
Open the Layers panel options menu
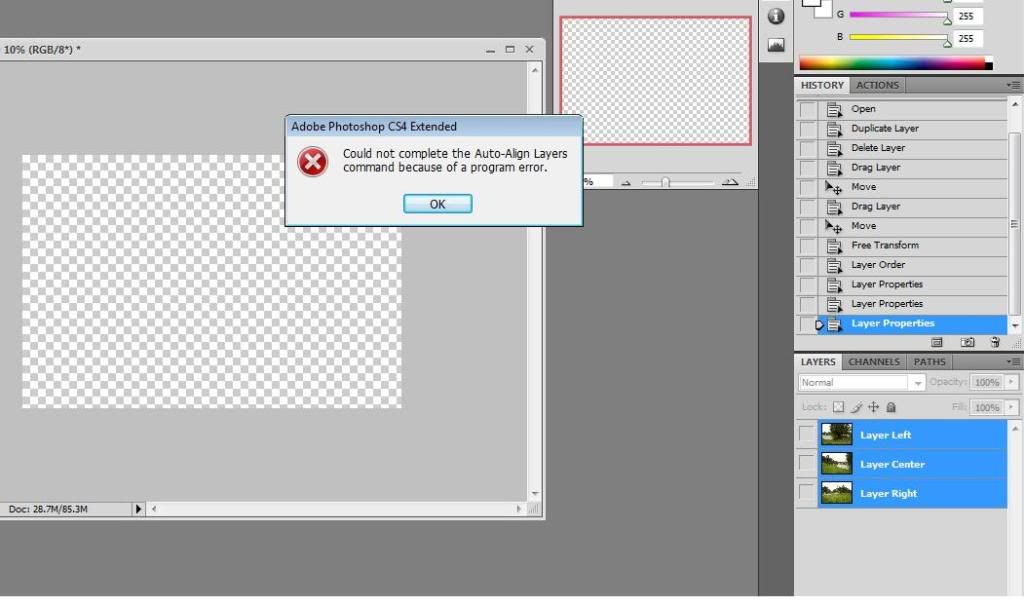pyautogui.click(x=1013, y=362)
